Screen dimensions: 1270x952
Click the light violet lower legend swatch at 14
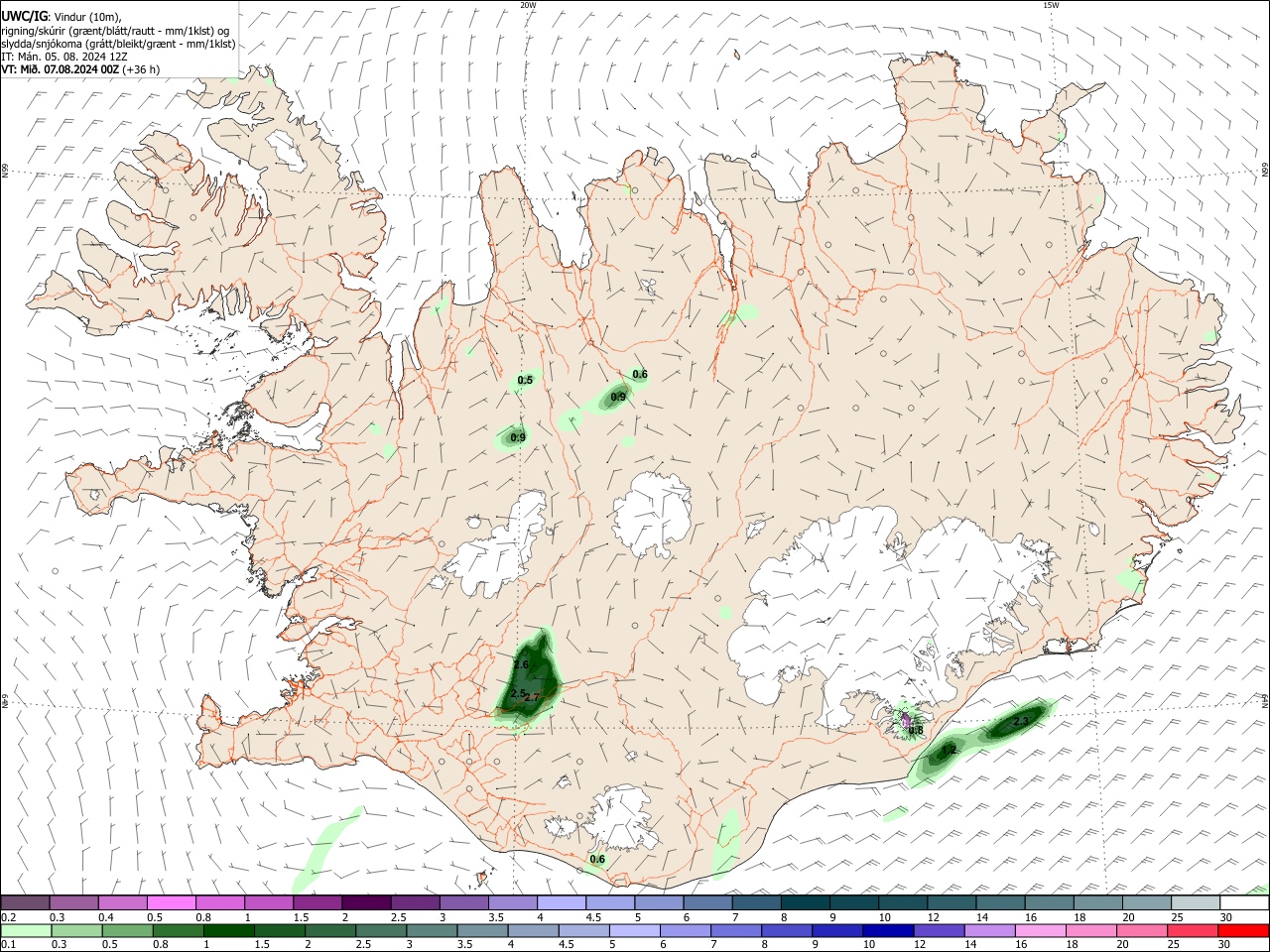989,930
